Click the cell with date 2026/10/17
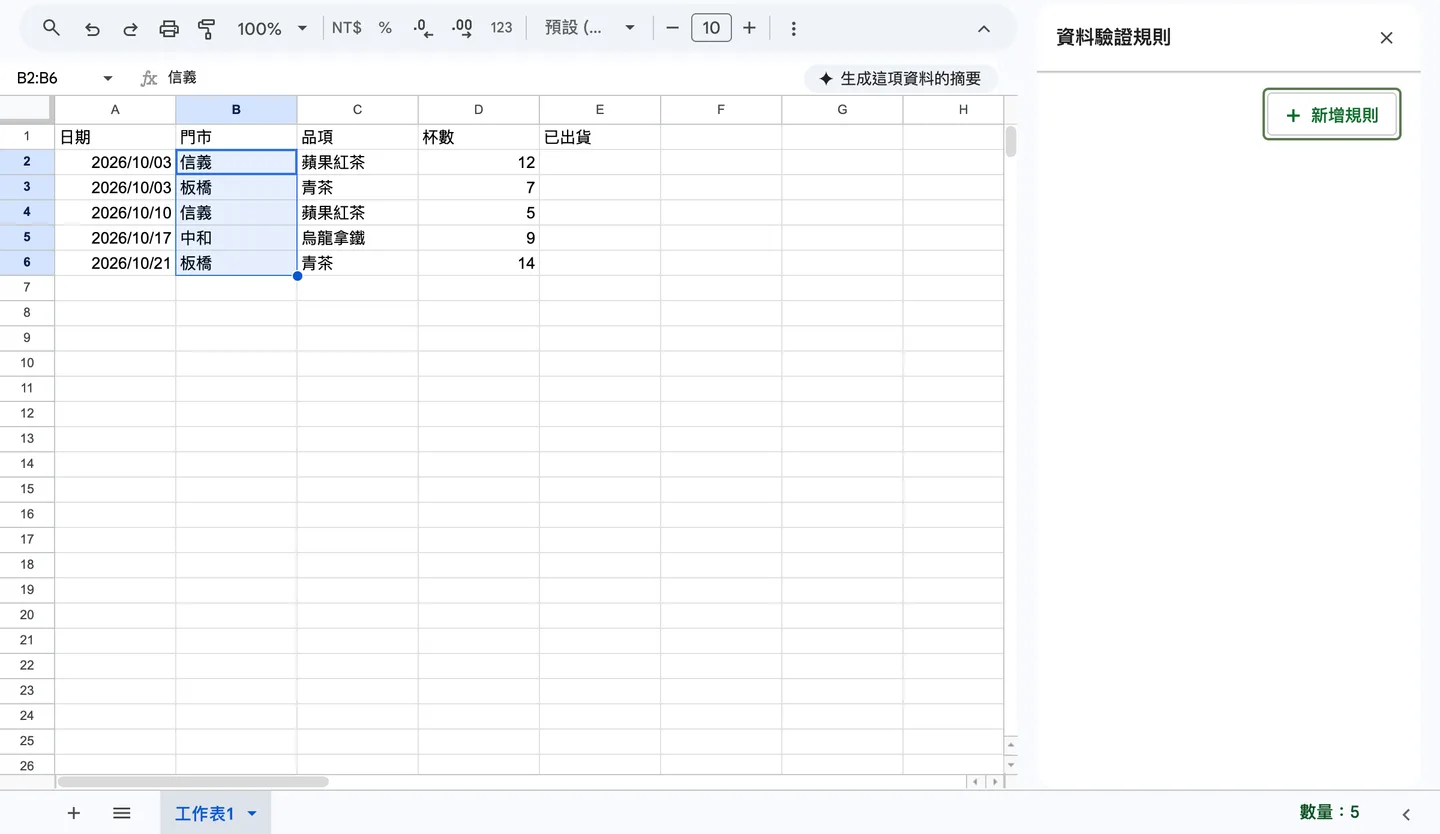Image resolution: width=1440 pixels, height=834 pixels. coord(115,238)
